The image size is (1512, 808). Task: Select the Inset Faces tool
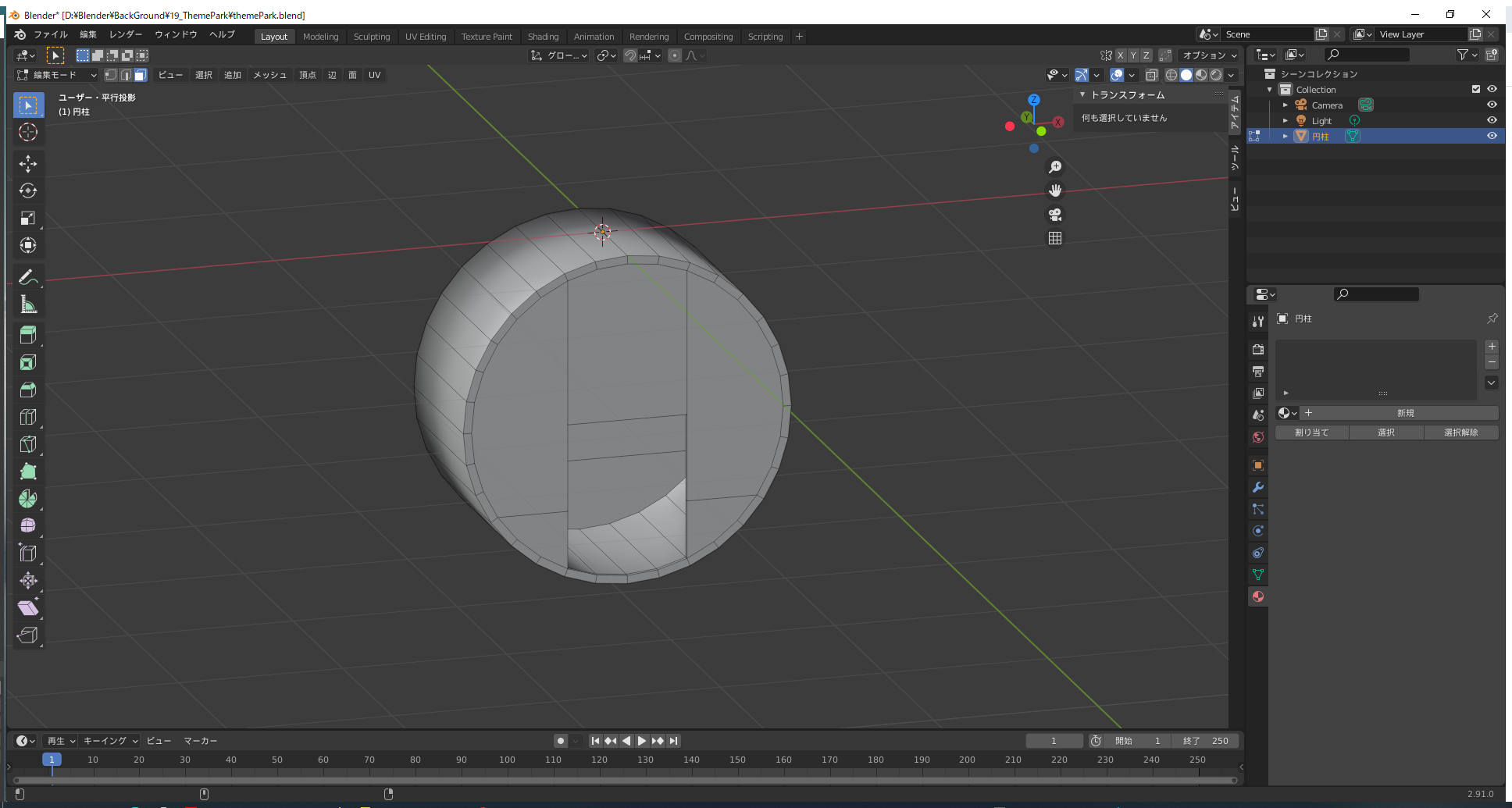point(28,362)
